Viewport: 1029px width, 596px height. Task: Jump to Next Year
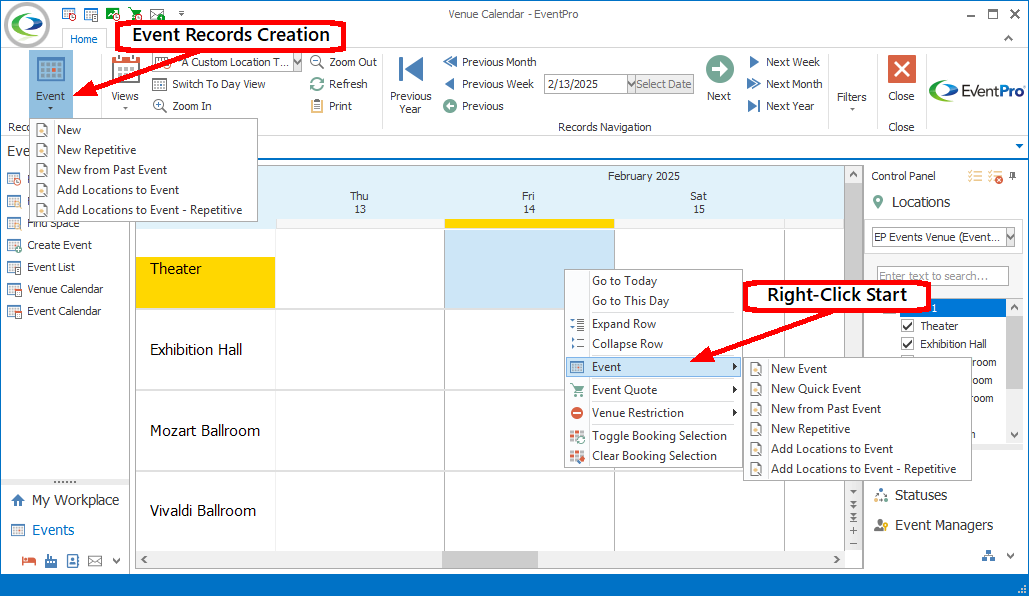coord(781,106)
